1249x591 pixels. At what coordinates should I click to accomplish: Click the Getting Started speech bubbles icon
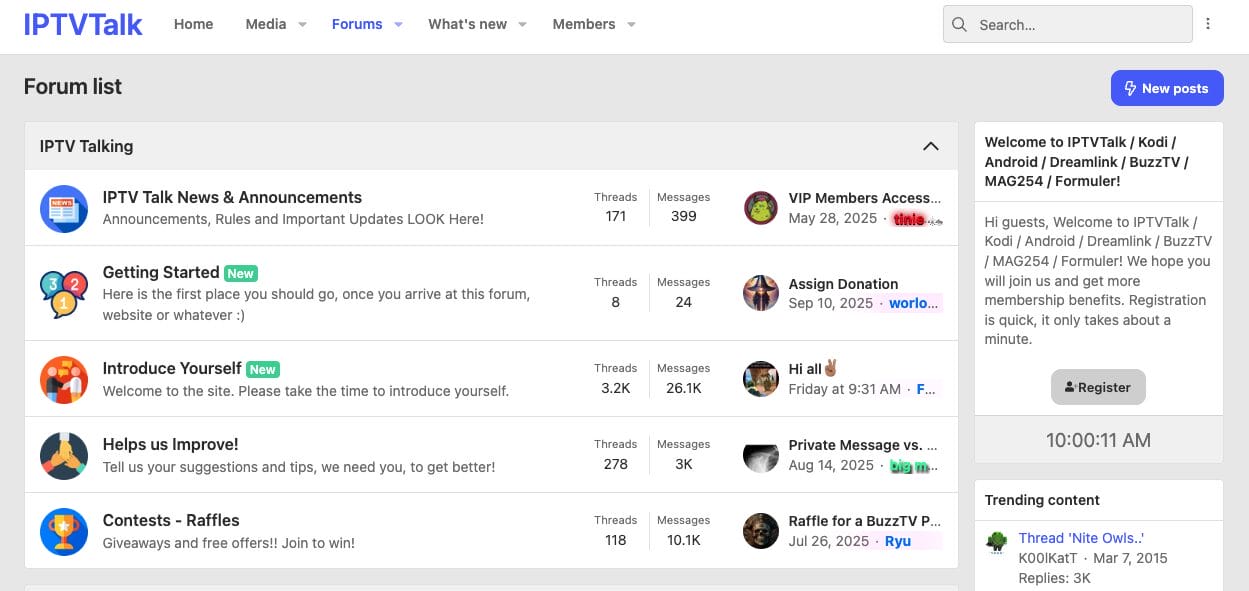click(64, 293)
